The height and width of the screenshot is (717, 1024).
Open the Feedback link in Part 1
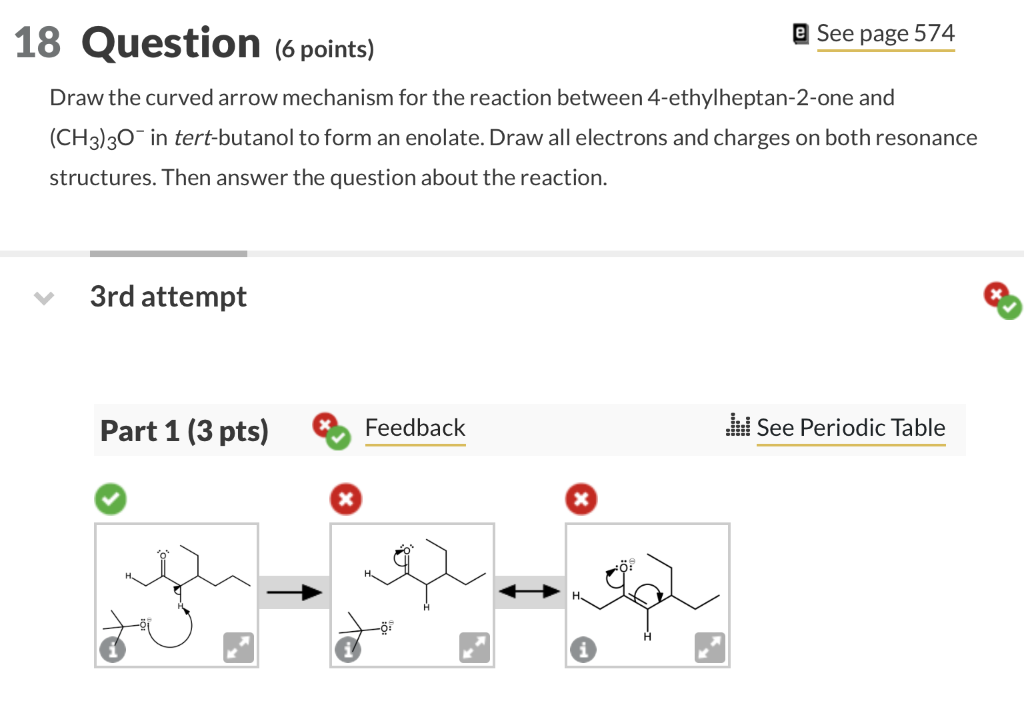coord(415,428)
